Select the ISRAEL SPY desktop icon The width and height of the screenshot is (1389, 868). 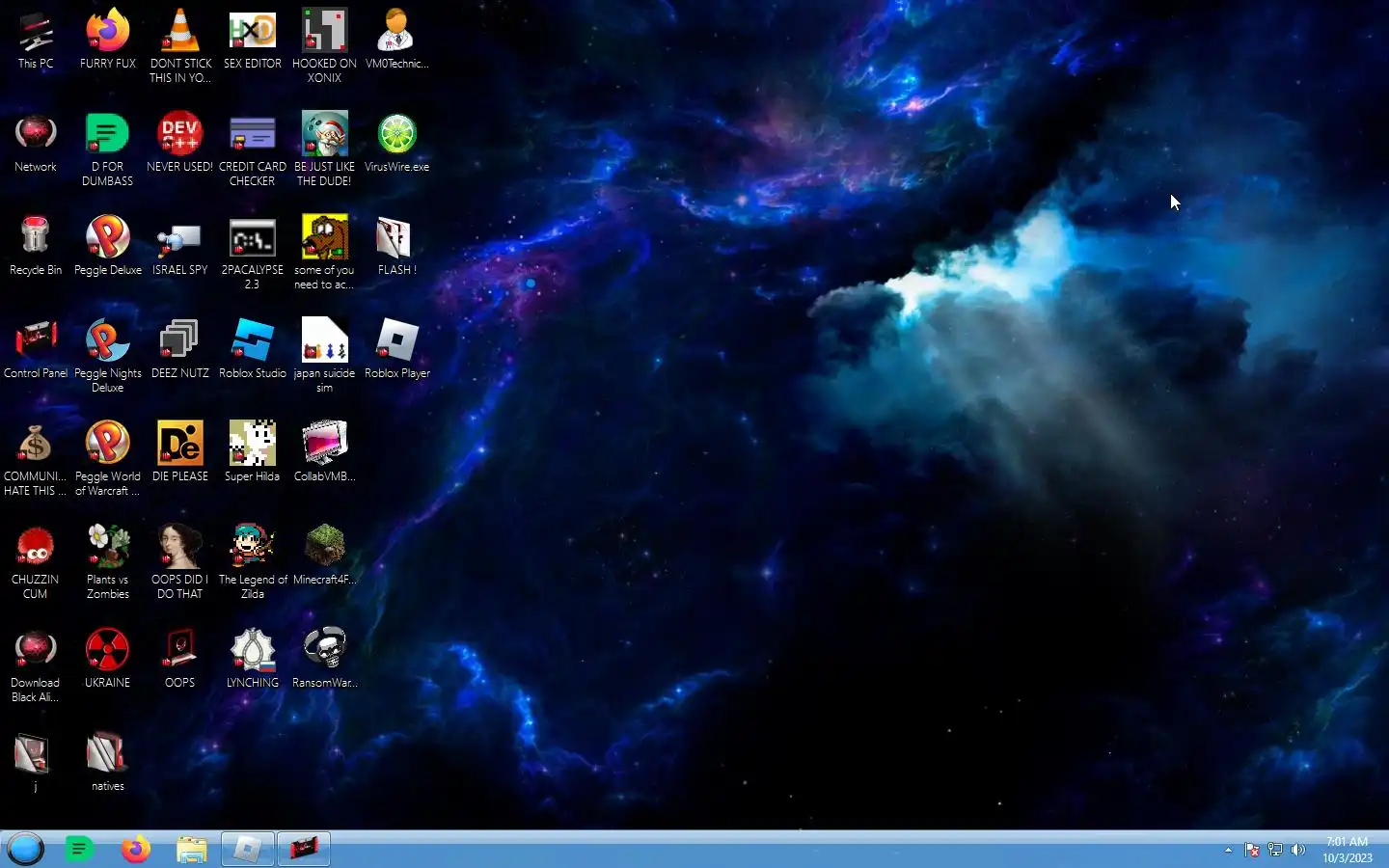coord(180,247)
